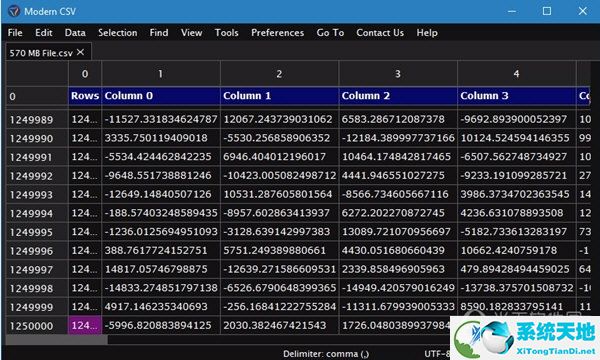Select row header 1249994

tap(37, 213)
